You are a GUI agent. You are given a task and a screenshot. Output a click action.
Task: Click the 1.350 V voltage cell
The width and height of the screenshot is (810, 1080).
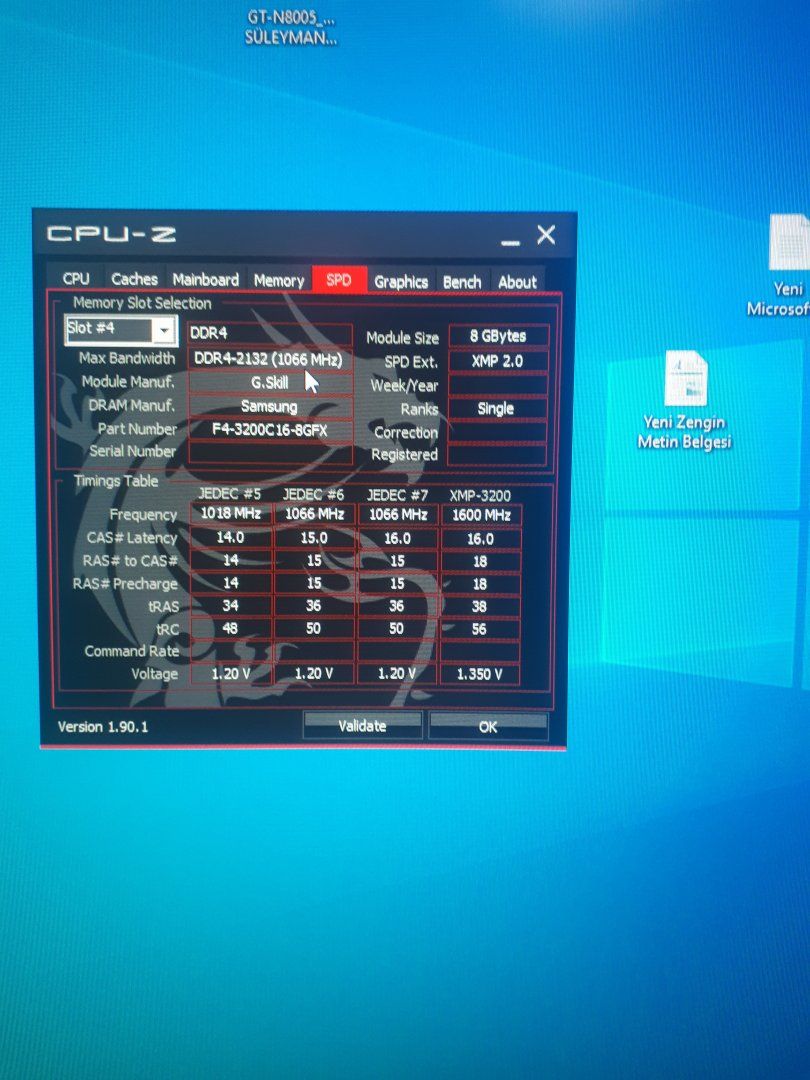coord(479,674)
